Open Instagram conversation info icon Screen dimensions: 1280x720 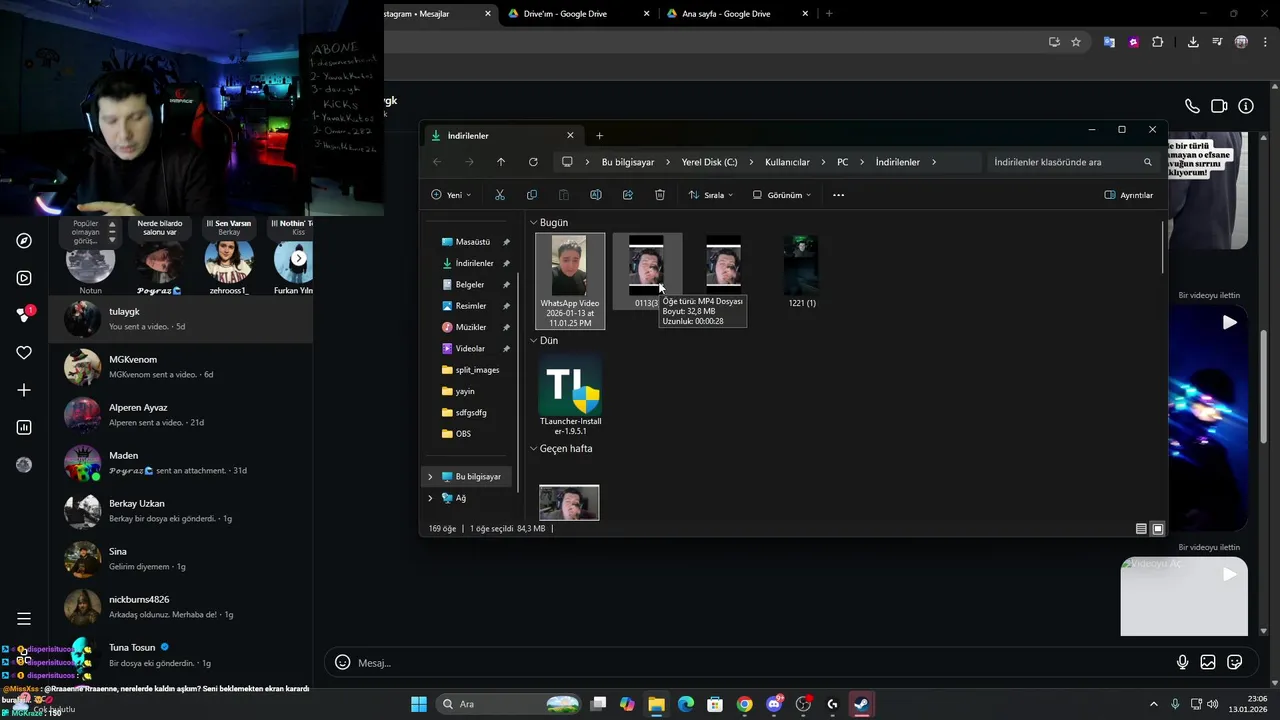point(1246,106)
